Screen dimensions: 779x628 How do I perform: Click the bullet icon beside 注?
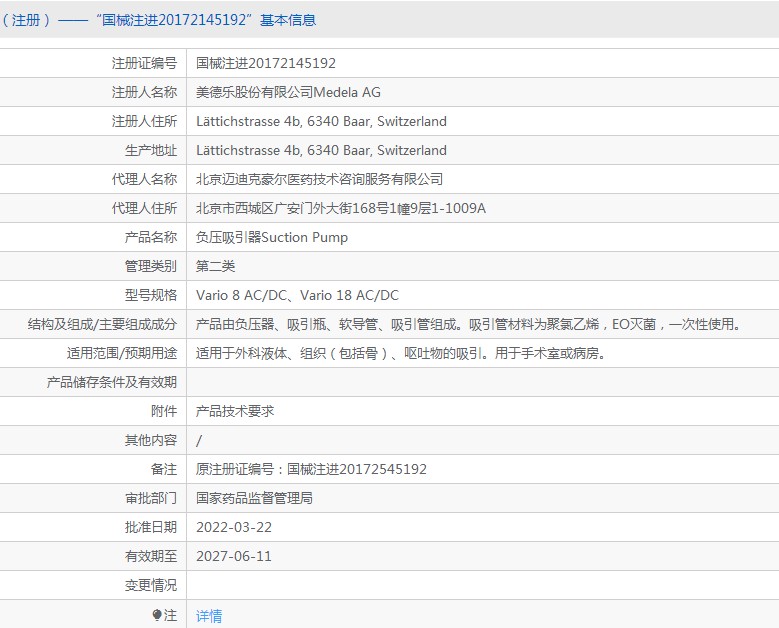157,616
